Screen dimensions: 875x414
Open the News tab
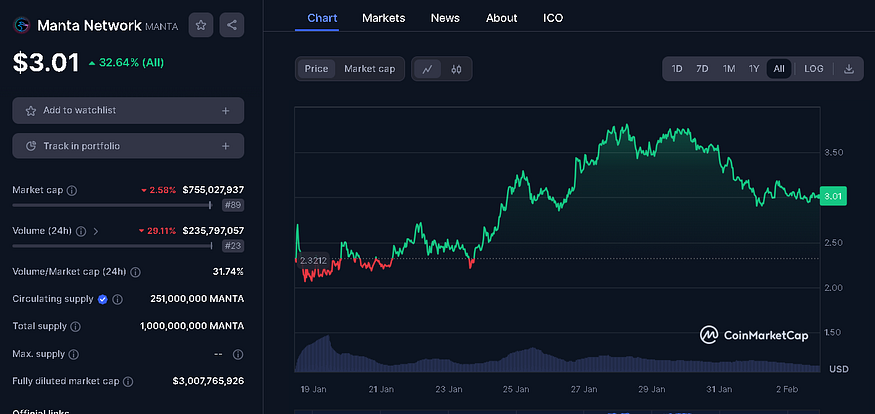[445, 18]
